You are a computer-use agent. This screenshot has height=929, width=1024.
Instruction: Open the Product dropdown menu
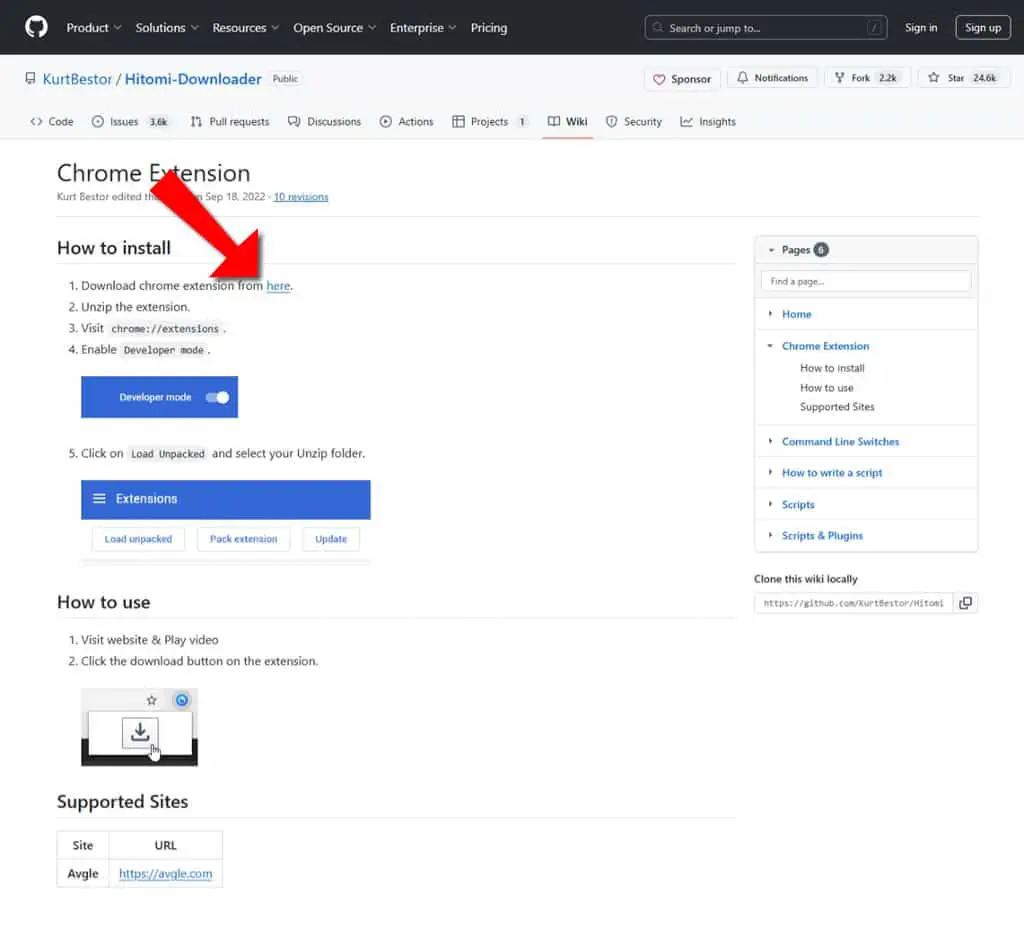pyautogui.click(x=93, y=27)
